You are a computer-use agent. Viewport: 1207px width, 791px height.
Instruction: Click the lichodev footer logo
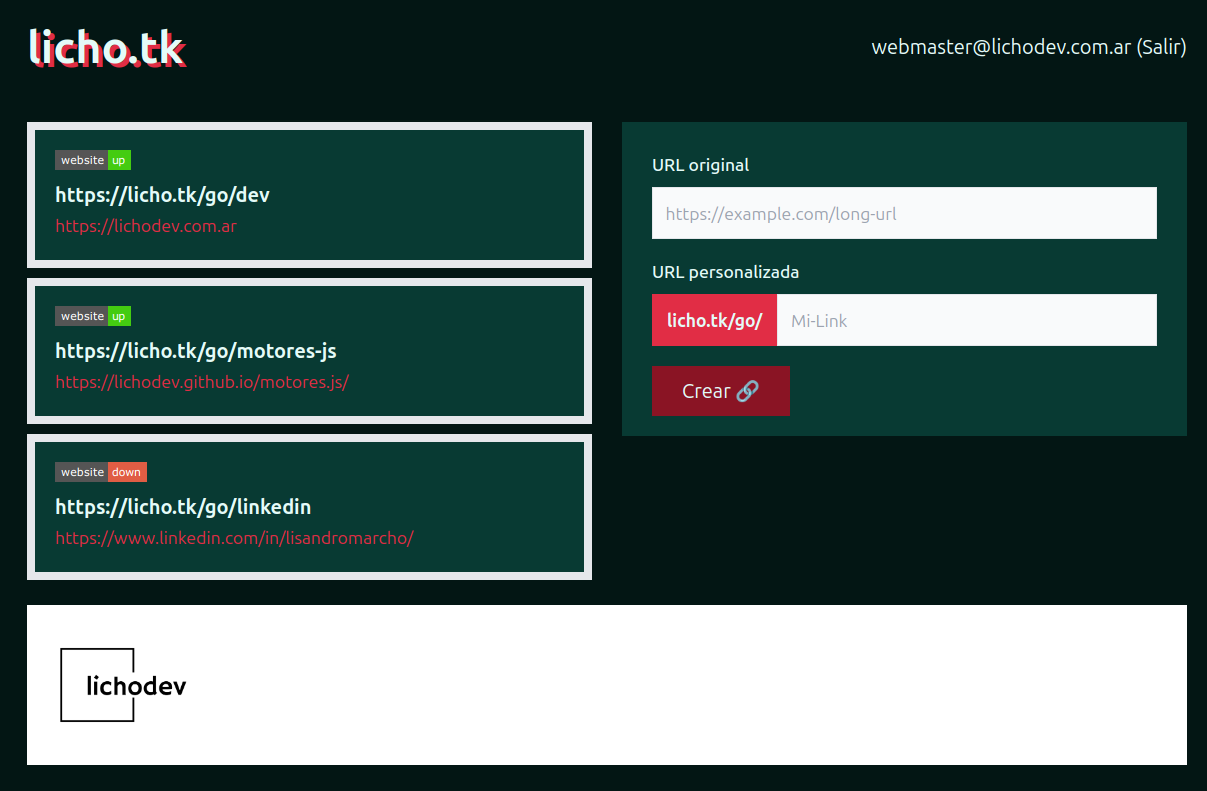[124, 685]
